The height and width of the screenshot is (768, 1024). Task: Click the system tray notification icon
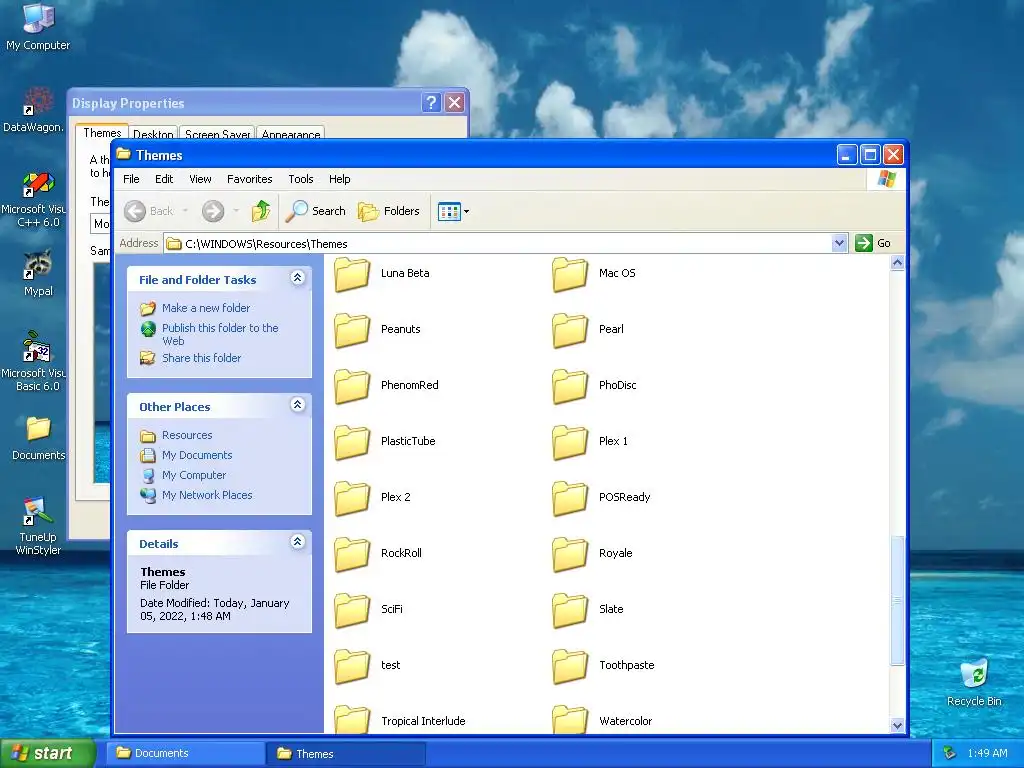pyautogui.click(x=950, y=753)
